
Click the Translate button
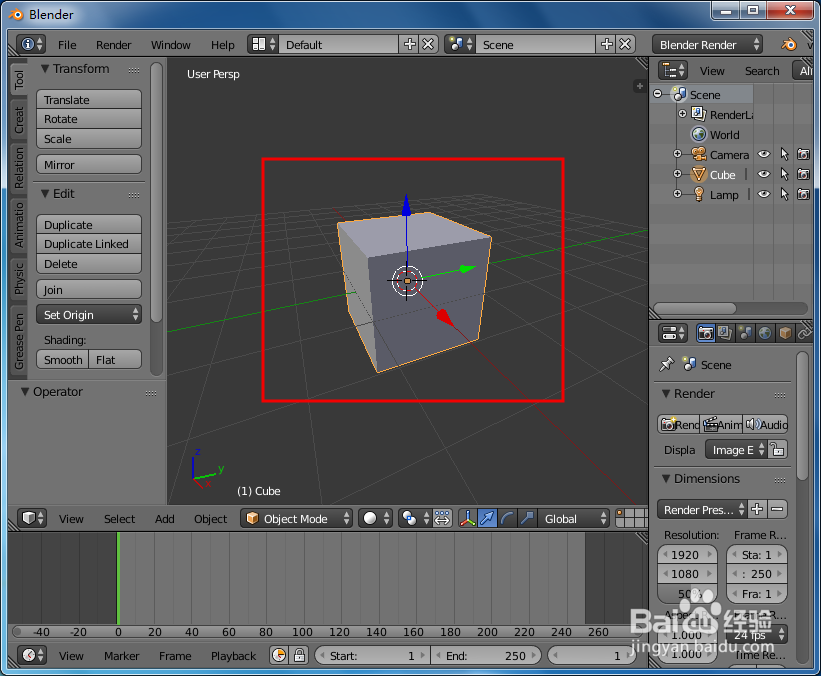89,99
